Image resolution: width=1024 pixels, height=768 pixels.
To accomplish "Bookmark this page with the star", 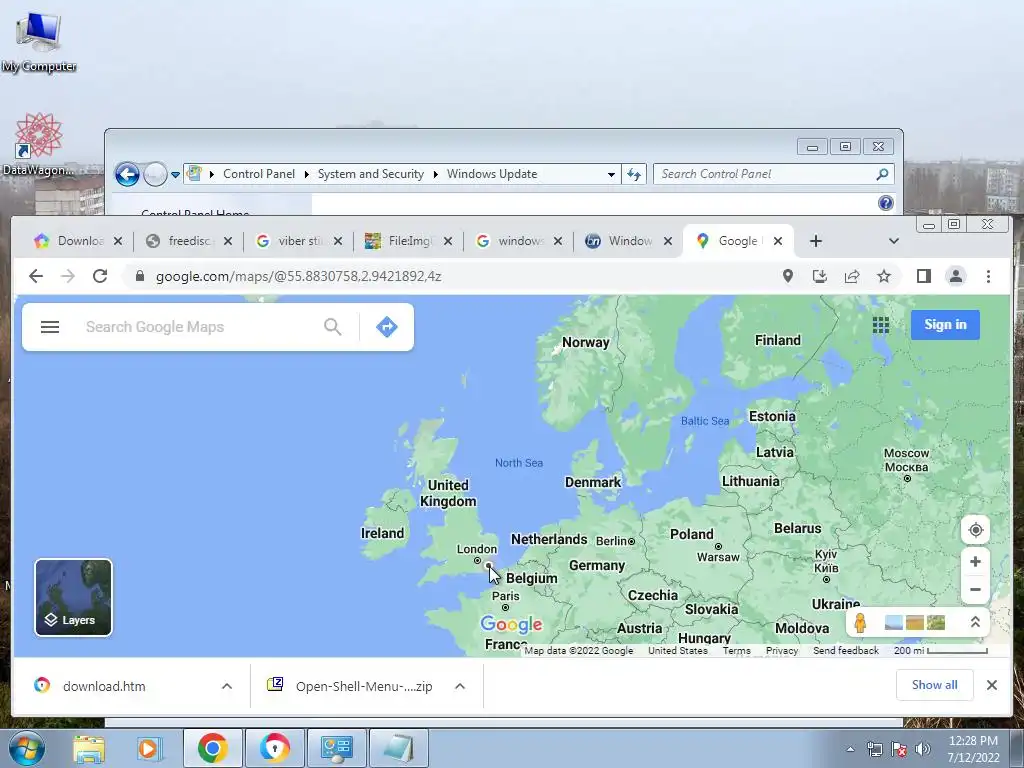I will pos(884,276).
